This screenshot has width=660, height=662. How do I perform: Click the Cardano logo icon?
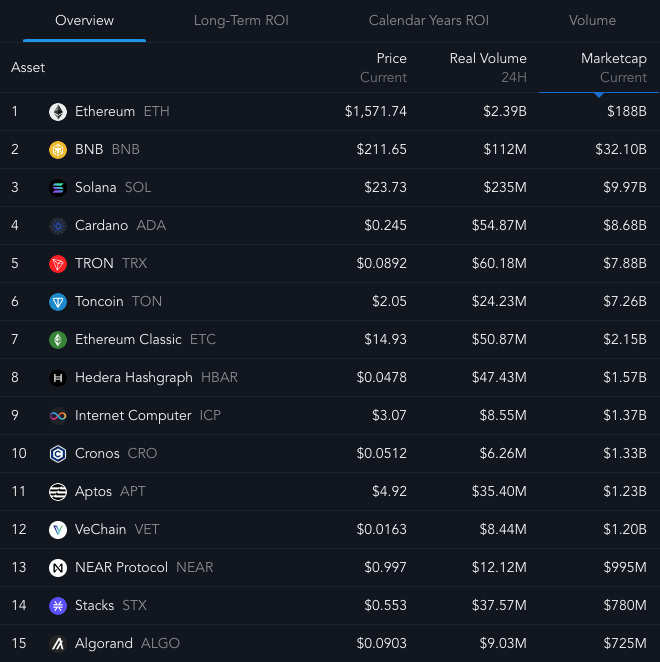(58, 226)
